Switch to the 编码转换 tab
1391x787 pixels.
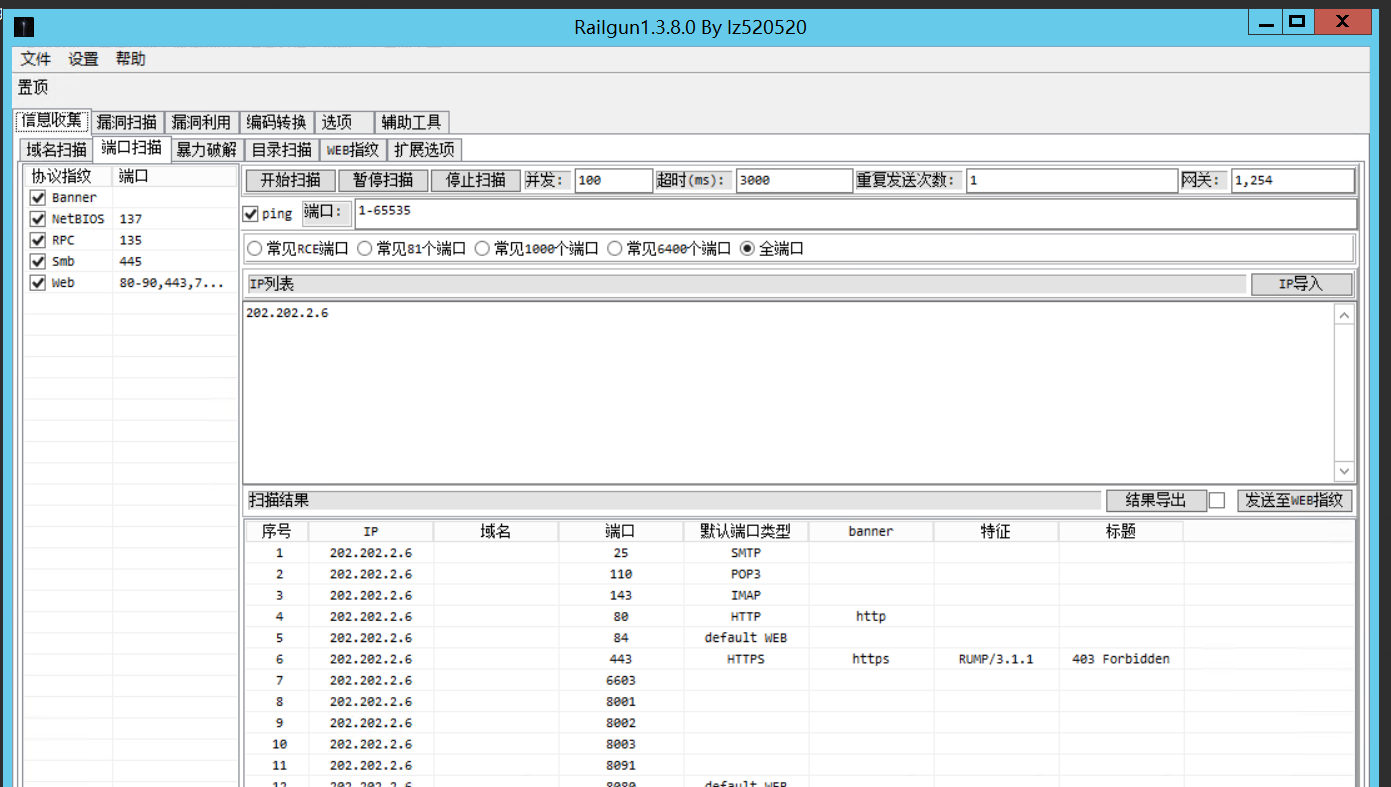click(276, 122)
